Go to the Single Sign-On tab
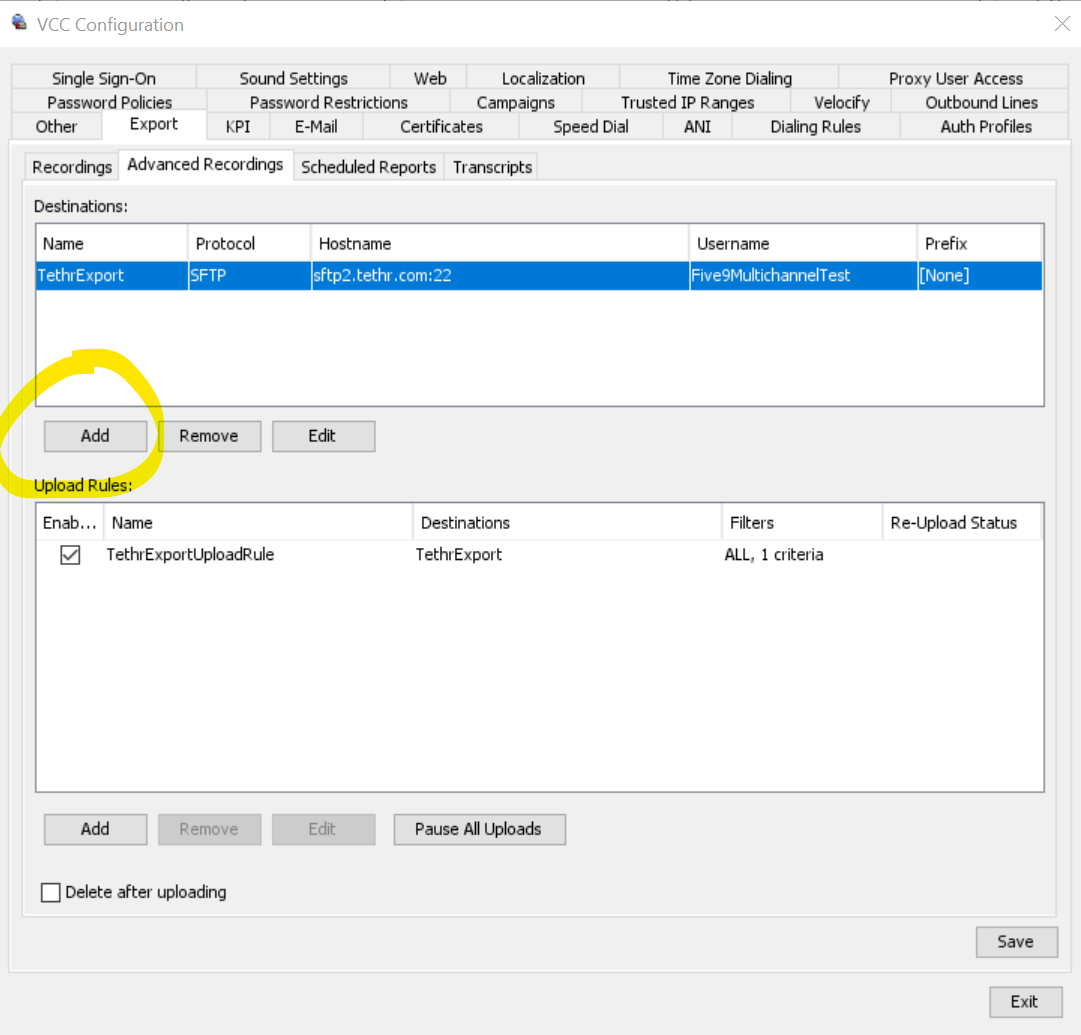Image resolution: width=1081 pixels, height=1035 pixels. (104, 78)
